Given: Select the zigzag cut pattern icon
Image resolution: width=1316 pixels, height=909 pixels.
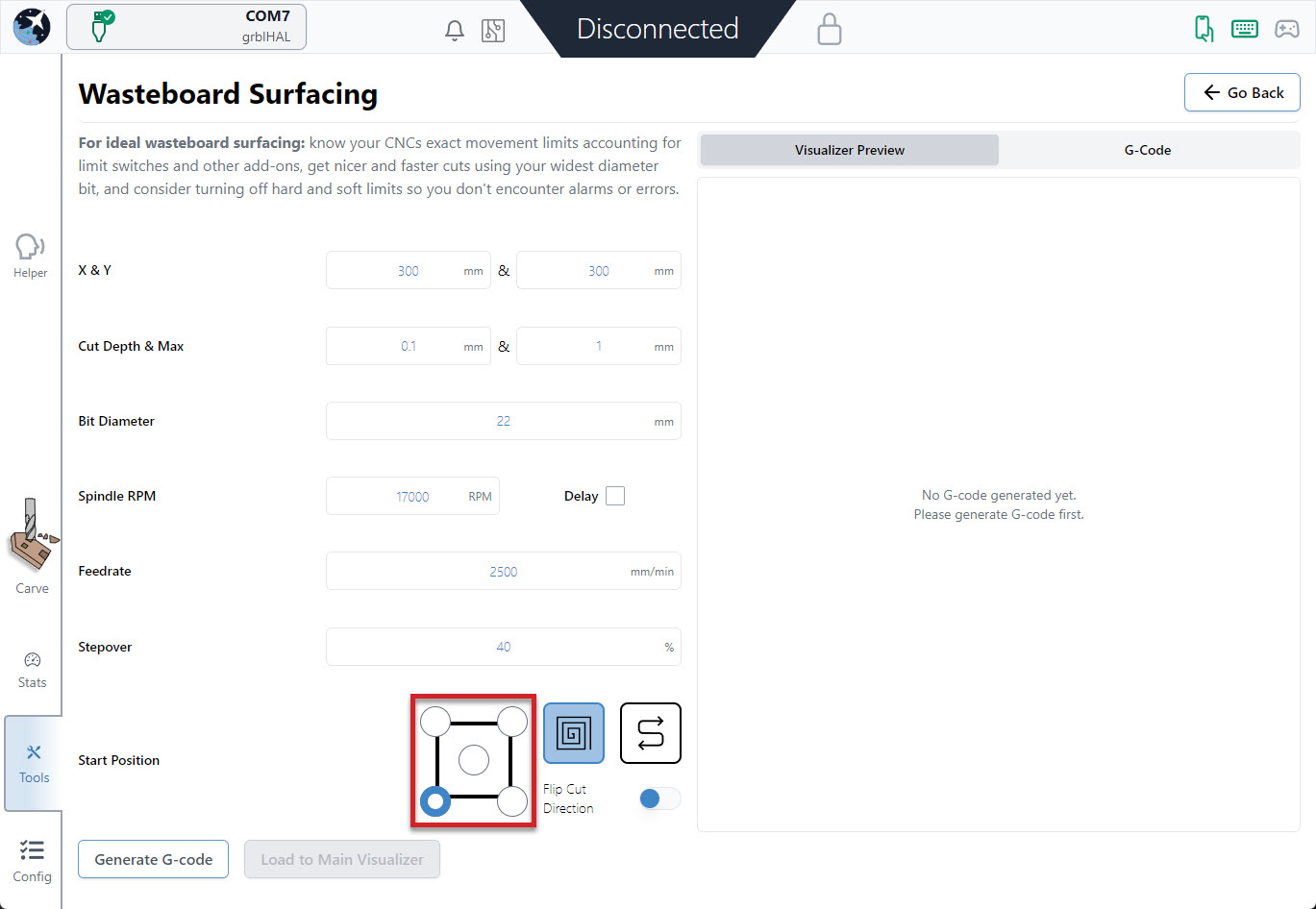Looking at the screenshot, I should click(x=651, y=733).
